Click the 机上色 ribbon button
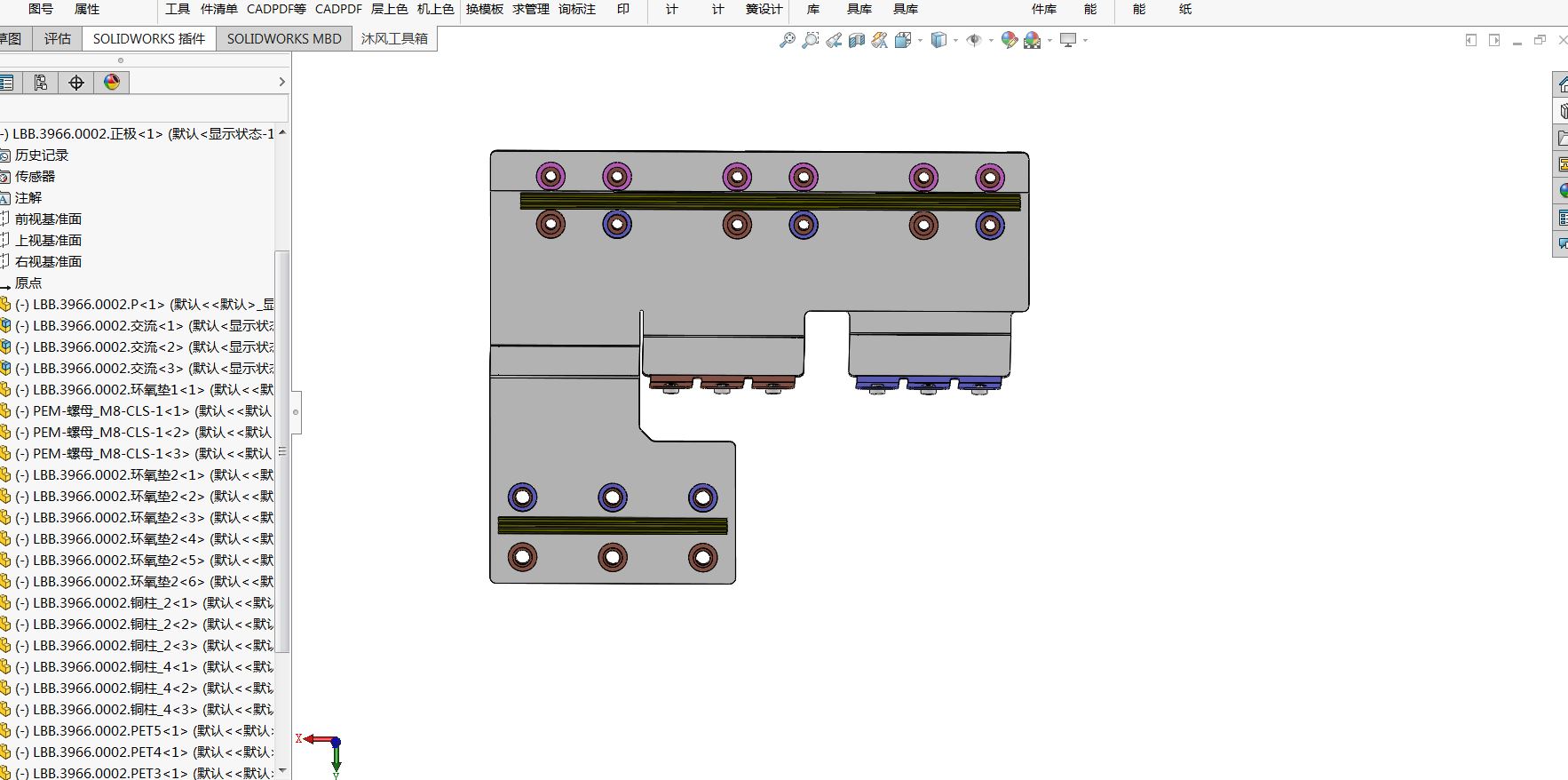 (x=435, y=9)
